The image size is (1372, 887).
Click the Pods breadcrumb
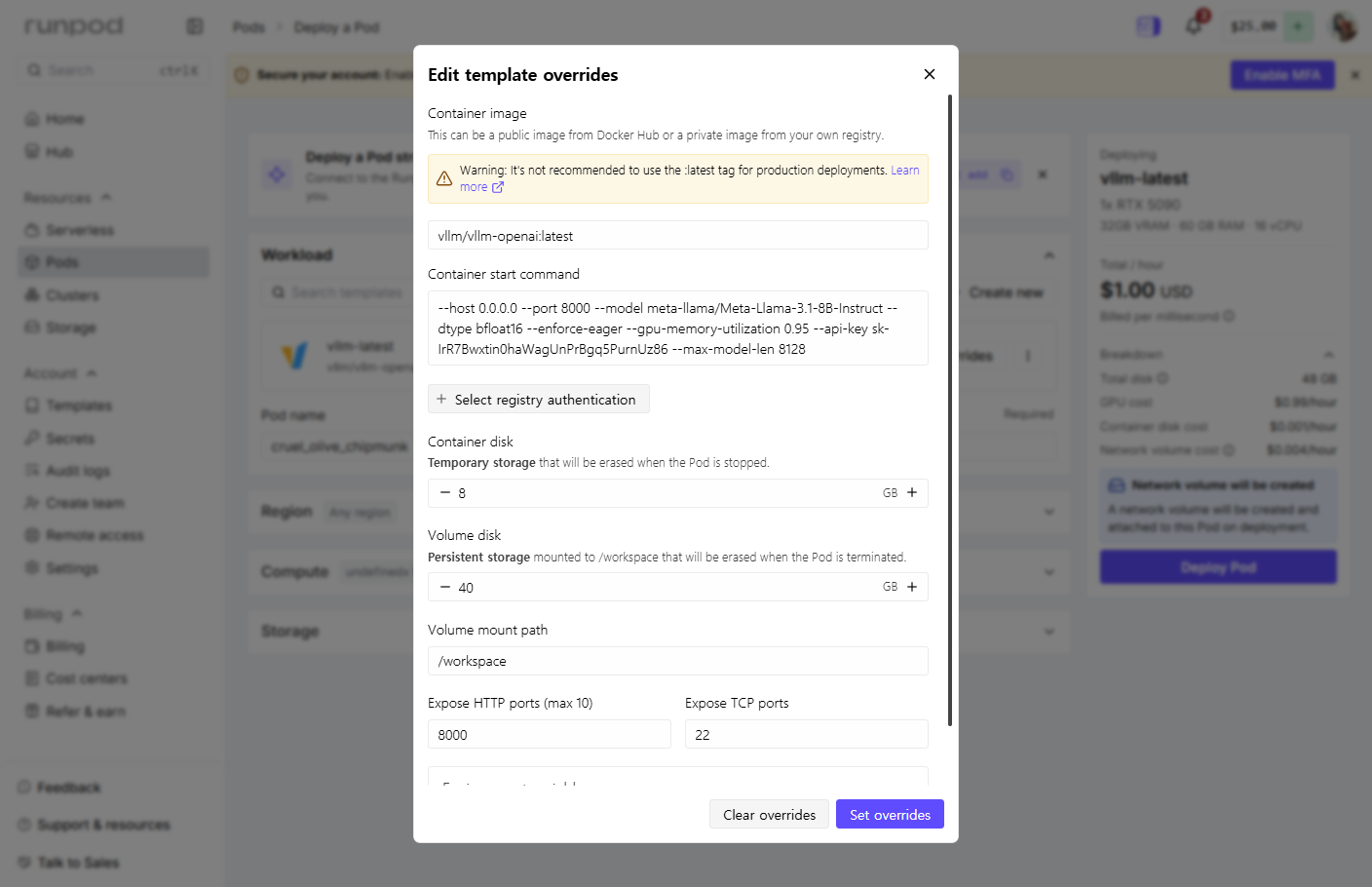(x=248, y=27)
